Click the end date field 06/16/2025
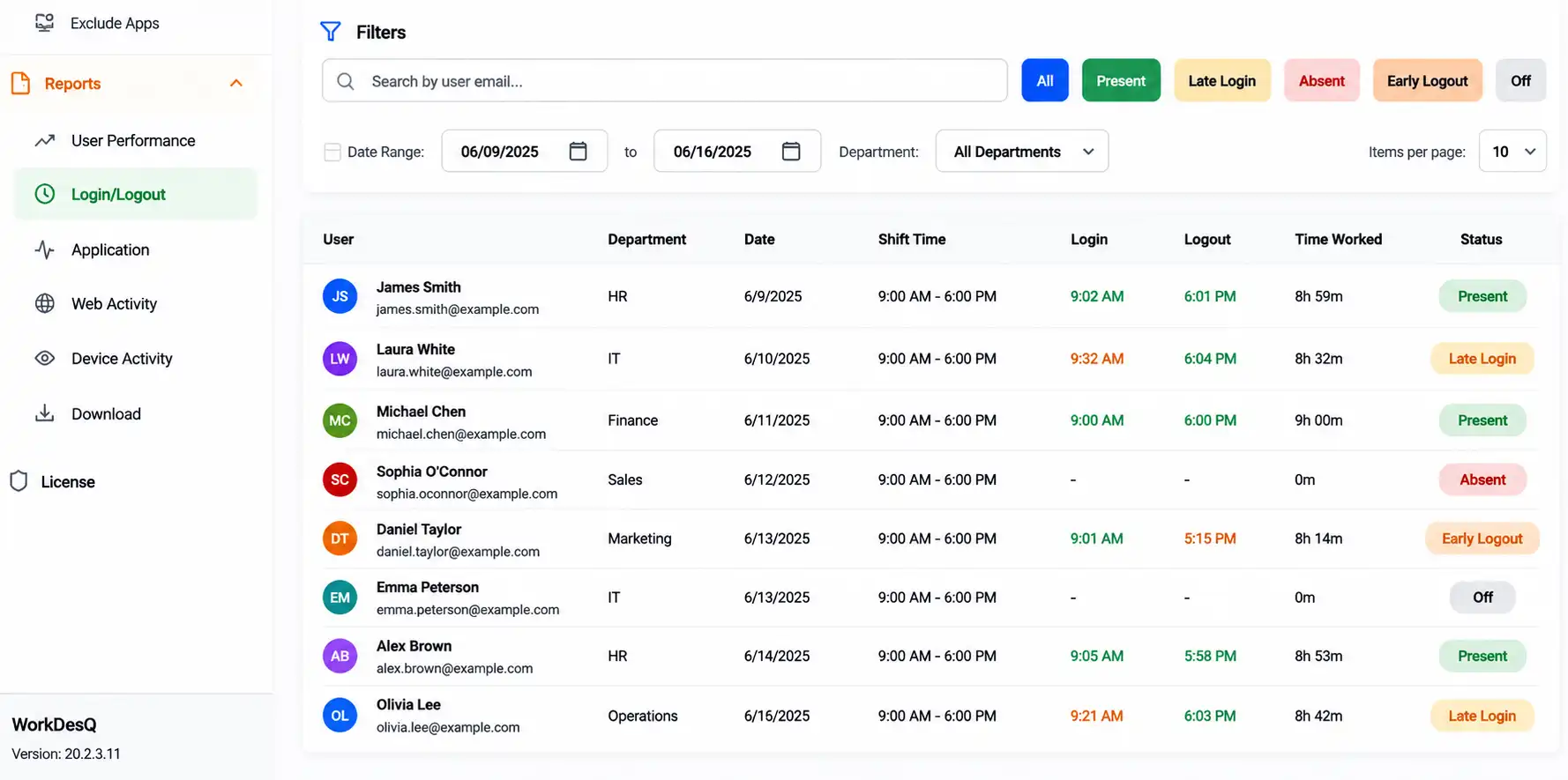 (x=737, y=152)
